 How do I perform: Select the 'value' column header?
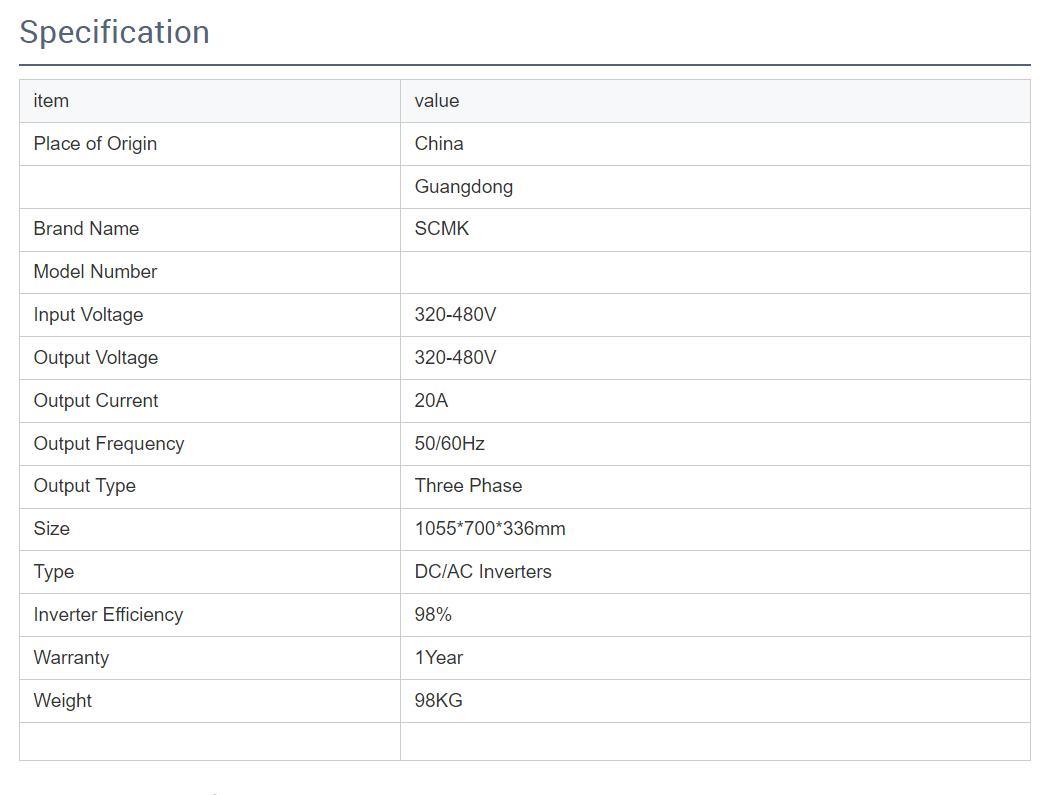437,101
